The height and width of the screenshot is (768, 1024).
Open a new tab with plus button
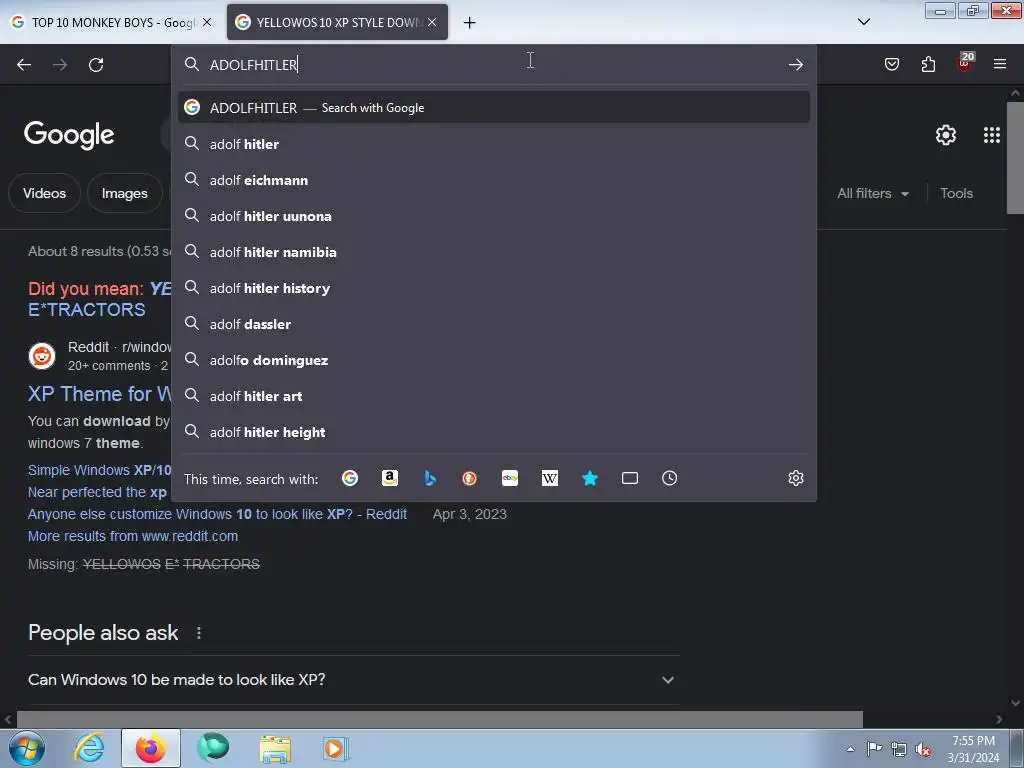coord(470,23)
